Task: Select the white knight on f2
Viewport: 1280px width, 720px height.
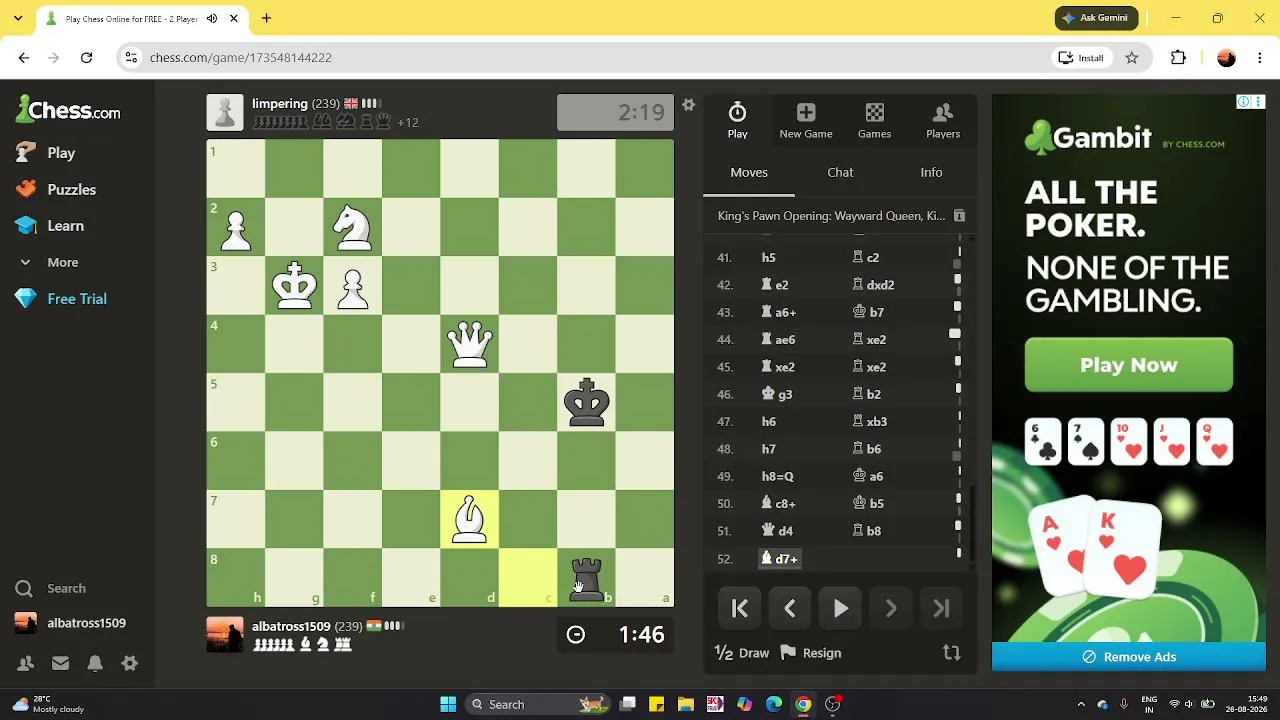Action: (x=353, y=227)
